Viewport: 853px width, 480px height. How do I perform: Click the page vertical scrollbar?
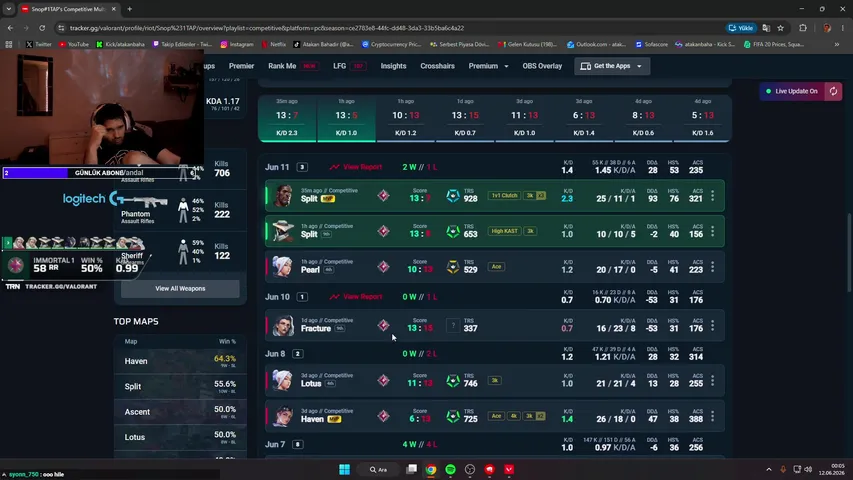849,254
